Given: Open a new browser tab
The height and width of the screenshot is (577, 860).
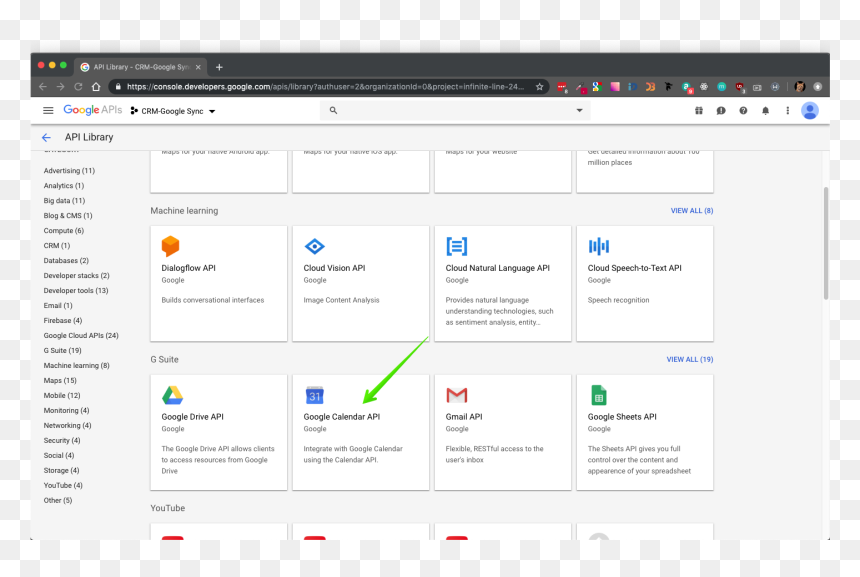Looking at the screenshot, I should (x=219, y=67).
